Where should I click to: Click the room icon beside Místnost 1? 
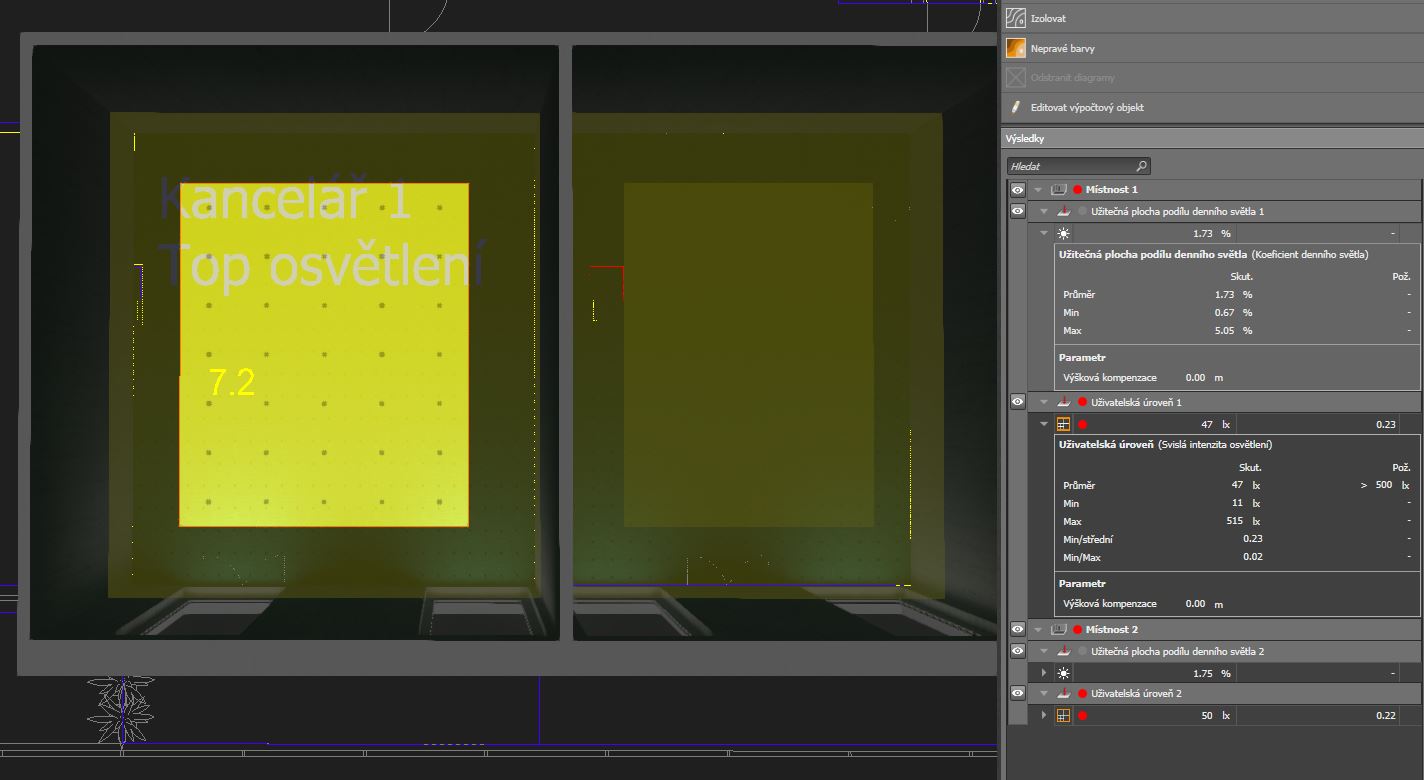1058,189
